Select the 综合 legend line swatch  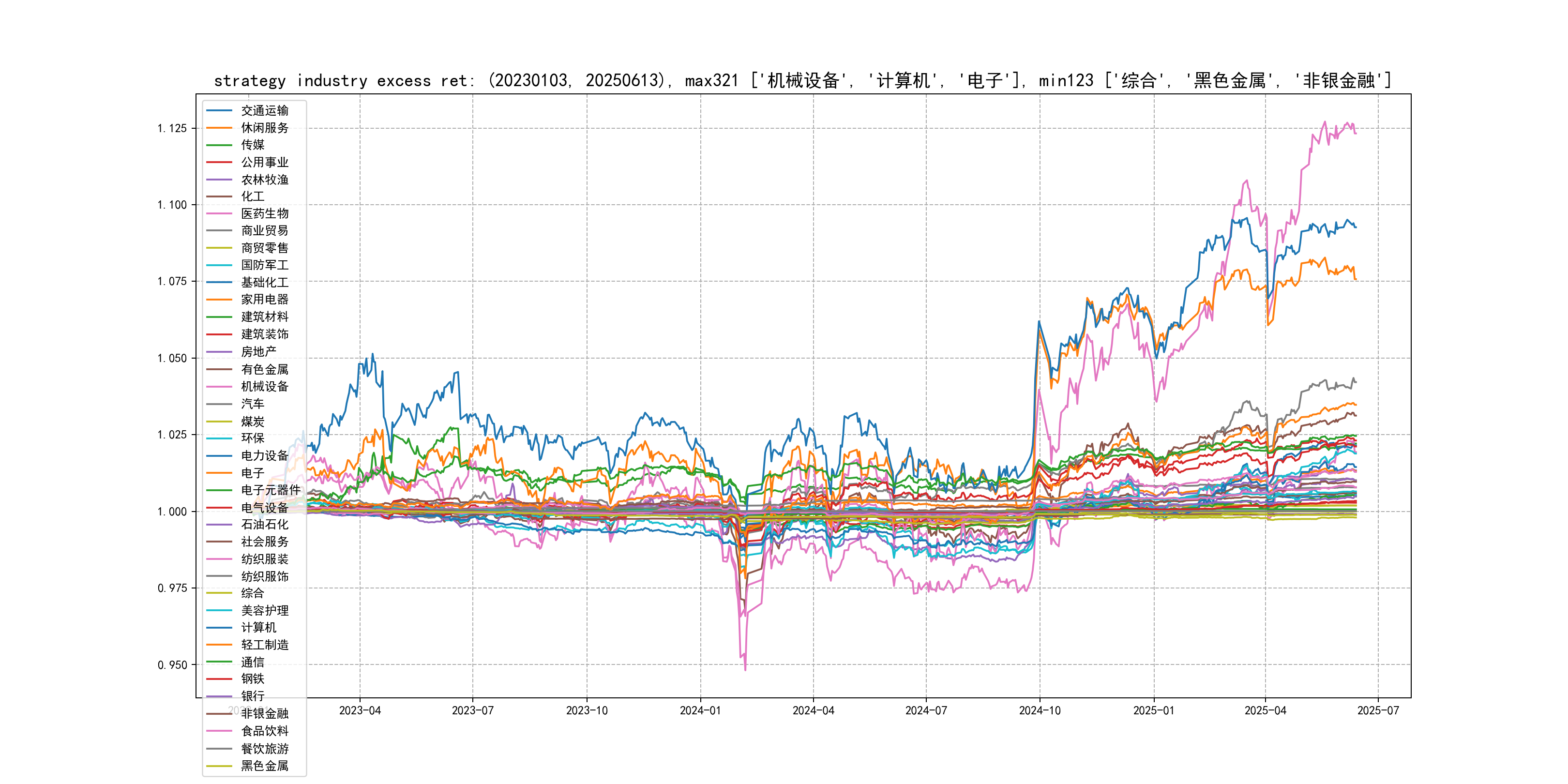coord(219,593)
